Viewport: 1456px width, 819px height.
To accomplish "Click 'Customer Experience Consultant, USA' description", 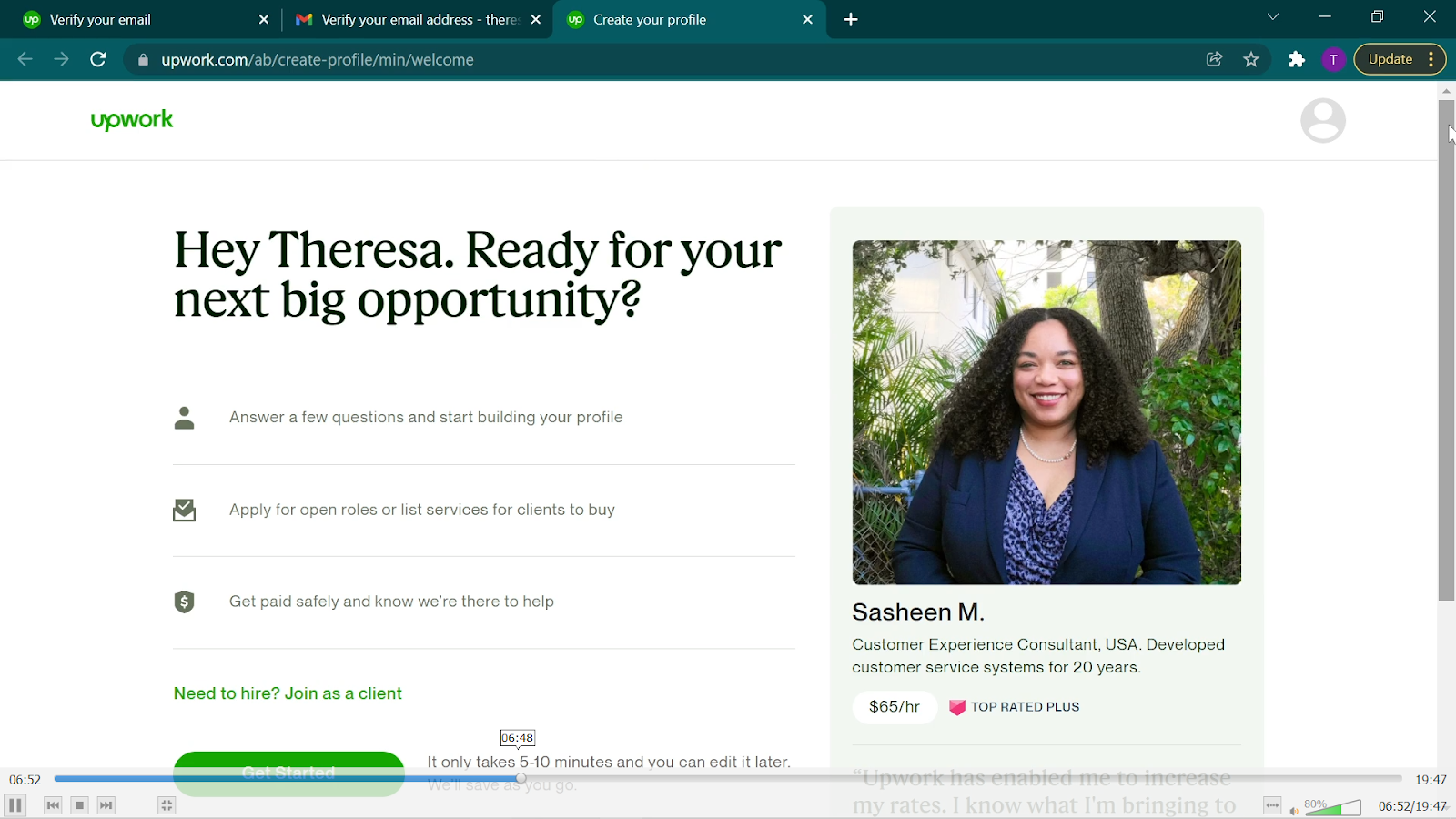I will 1038,656.
